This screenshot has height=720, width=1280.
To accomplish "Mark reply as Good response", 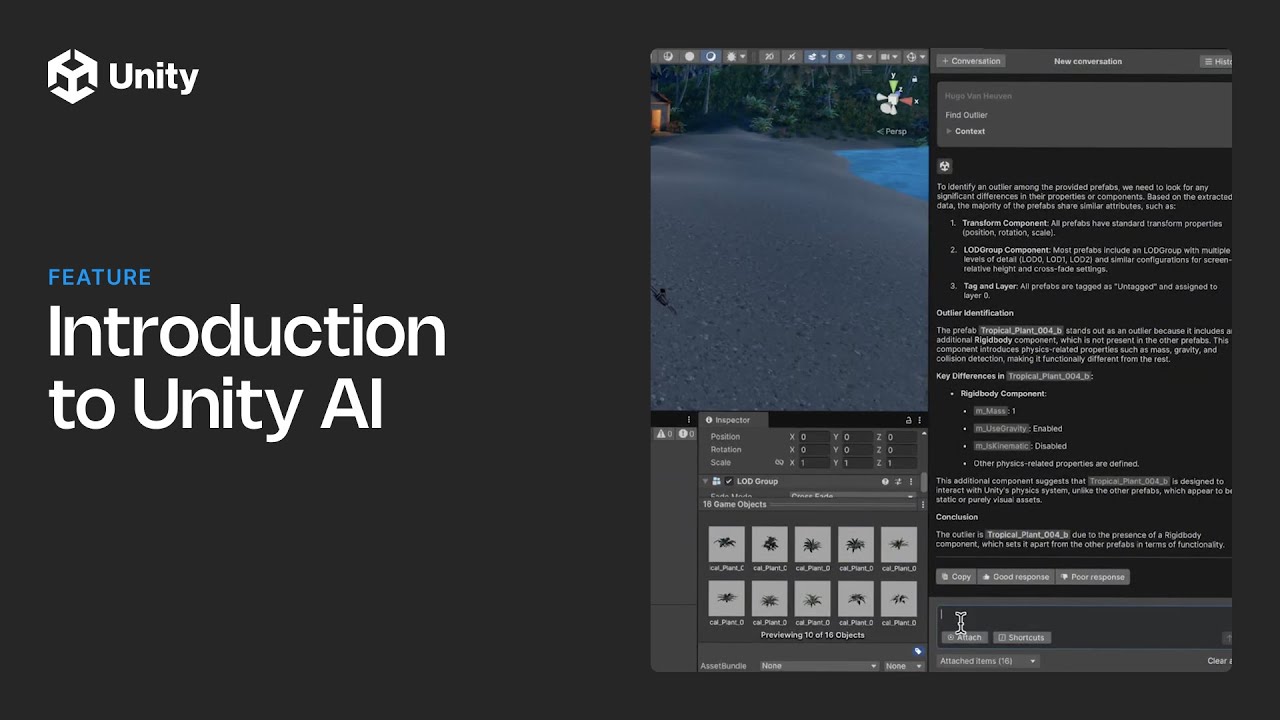I will click(1015, 577).
